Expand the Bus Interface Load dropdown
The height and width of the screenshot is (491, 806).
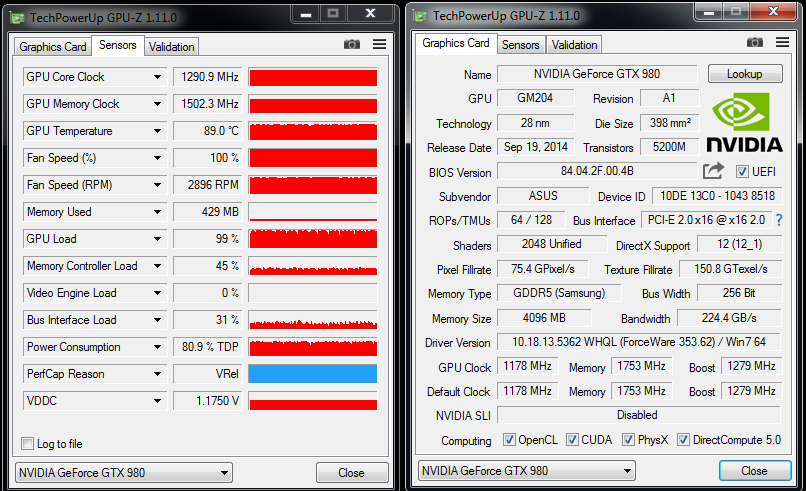(157, 320)
